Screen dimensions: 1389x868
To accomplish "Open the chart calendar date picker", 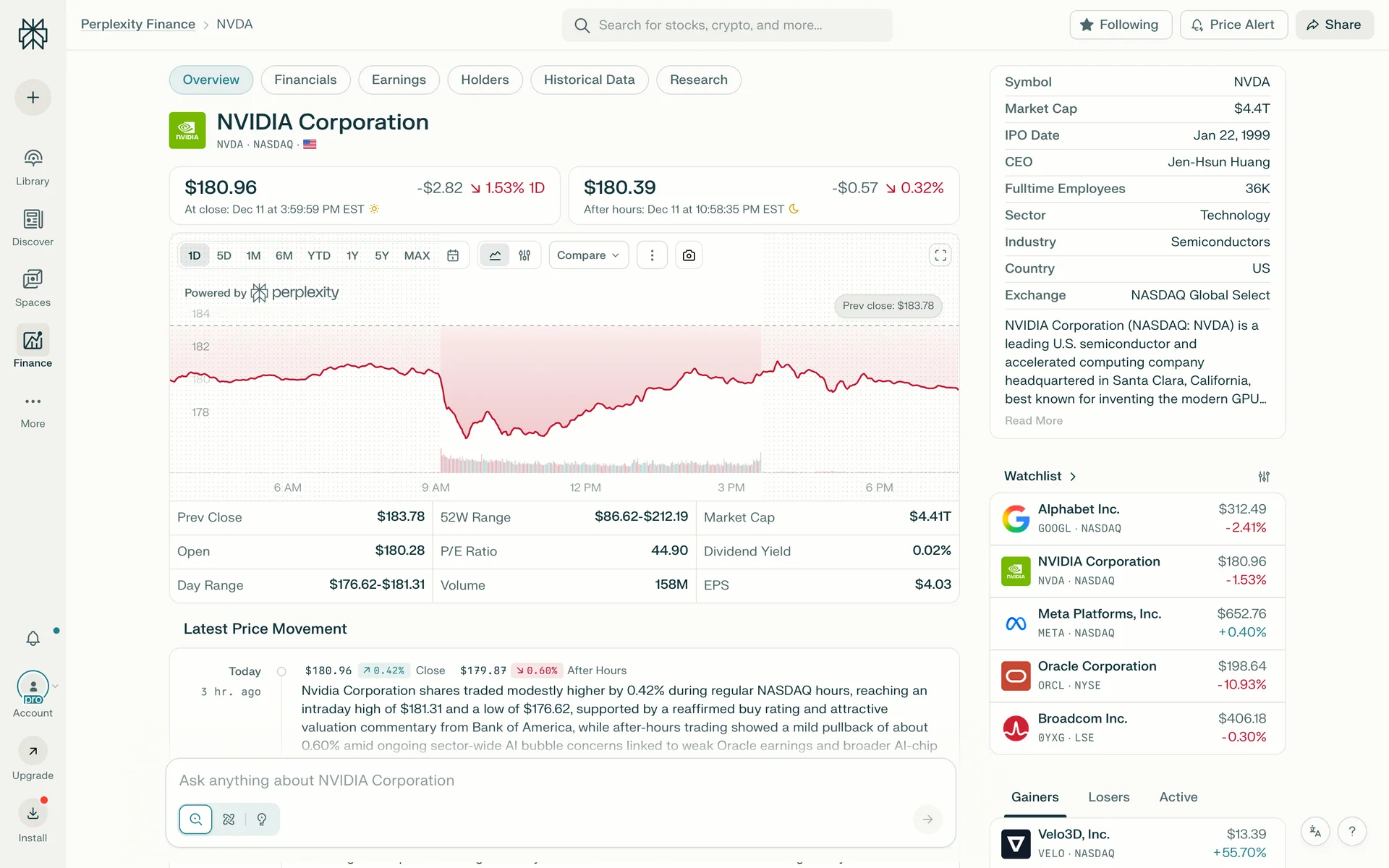I will [453, 255].
